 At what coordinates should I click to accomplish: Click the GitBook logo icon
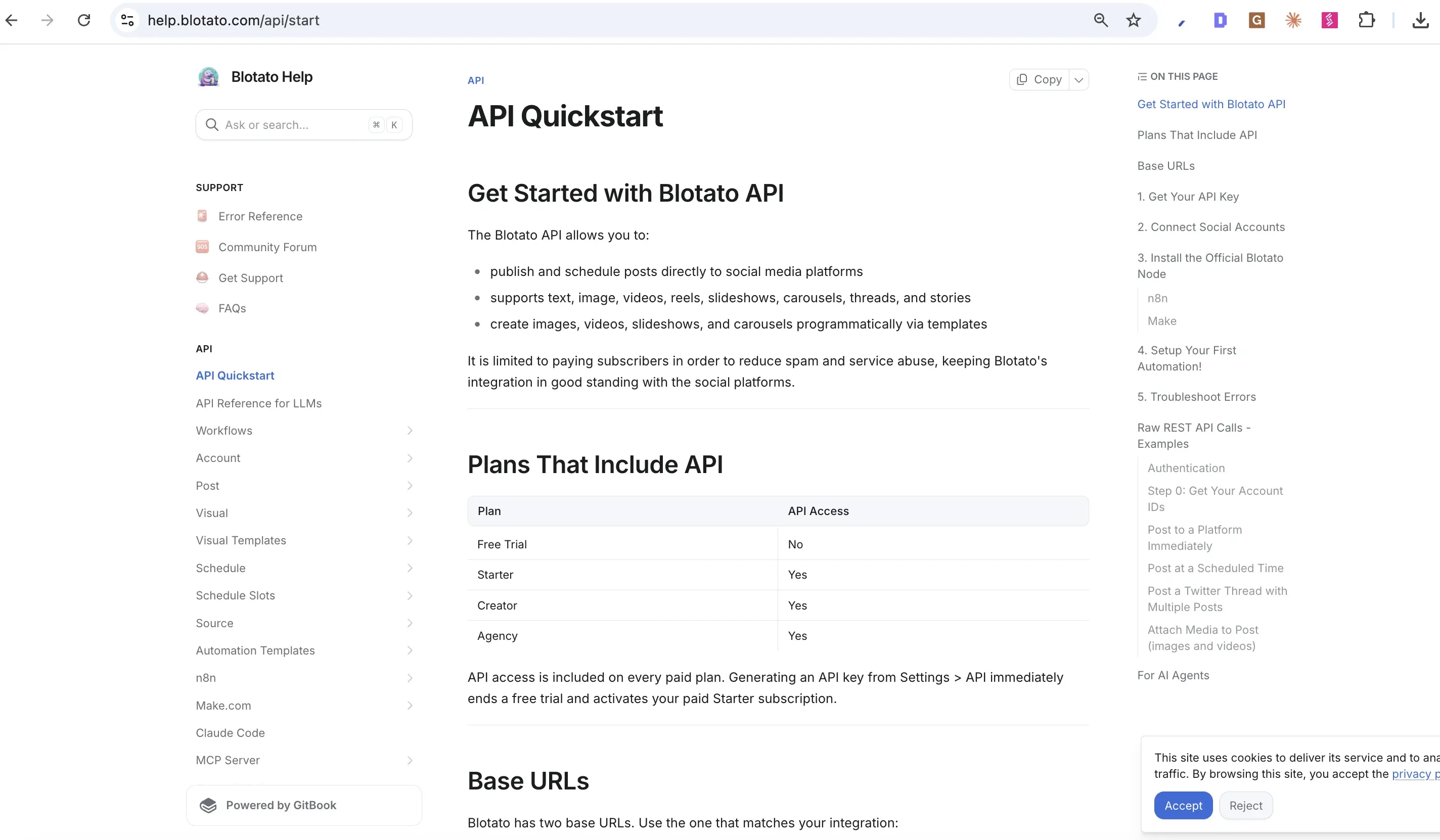point(209,805)
